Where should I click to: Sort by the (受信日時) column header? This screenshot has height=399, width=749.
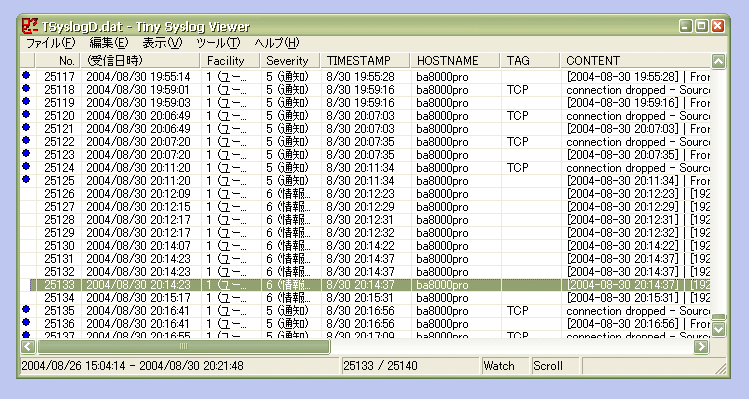141,61
